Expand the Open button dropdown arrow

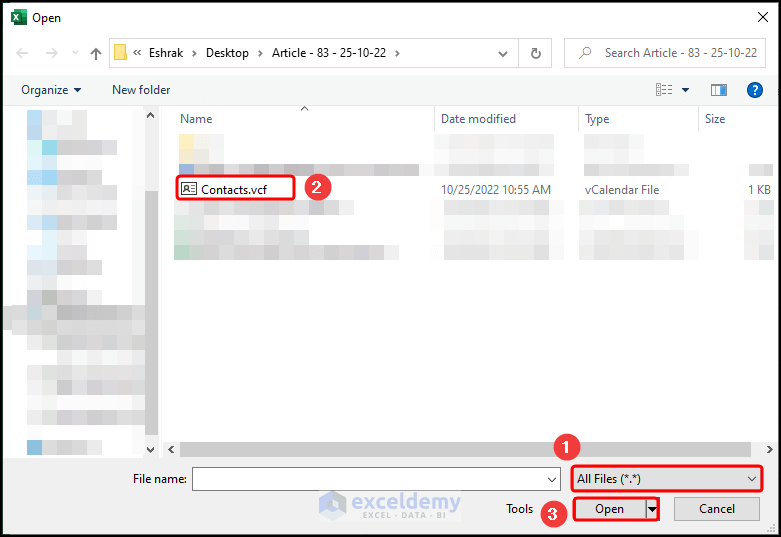tap(652, 509)
